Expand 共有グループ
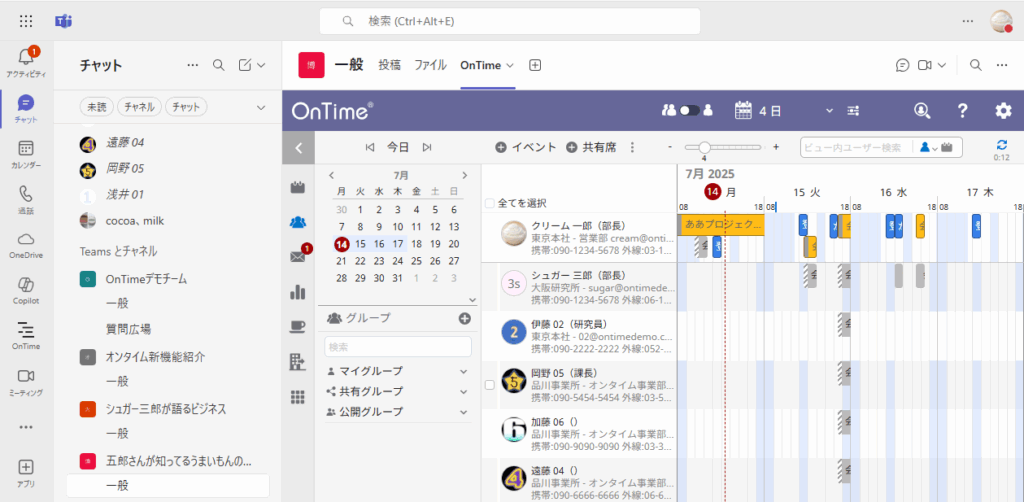The height and width of the screenshot is (502, 1024). [x=398, y=392]
